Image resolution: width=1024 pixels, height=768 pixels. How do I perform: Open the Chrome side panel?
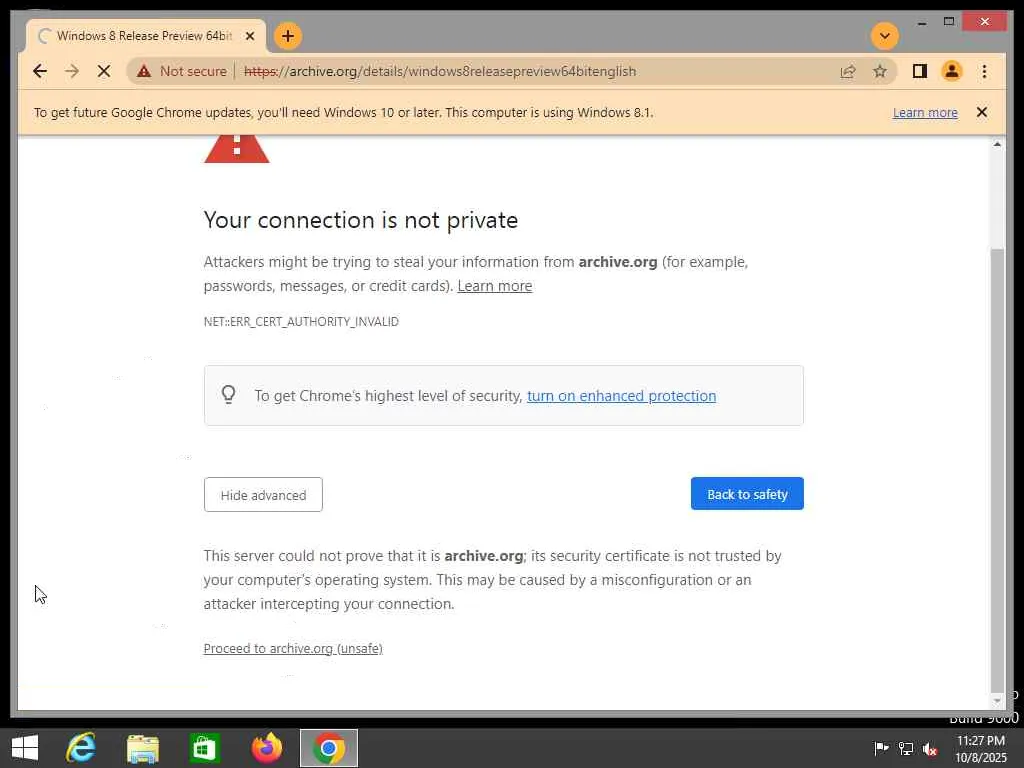(920, 71)
